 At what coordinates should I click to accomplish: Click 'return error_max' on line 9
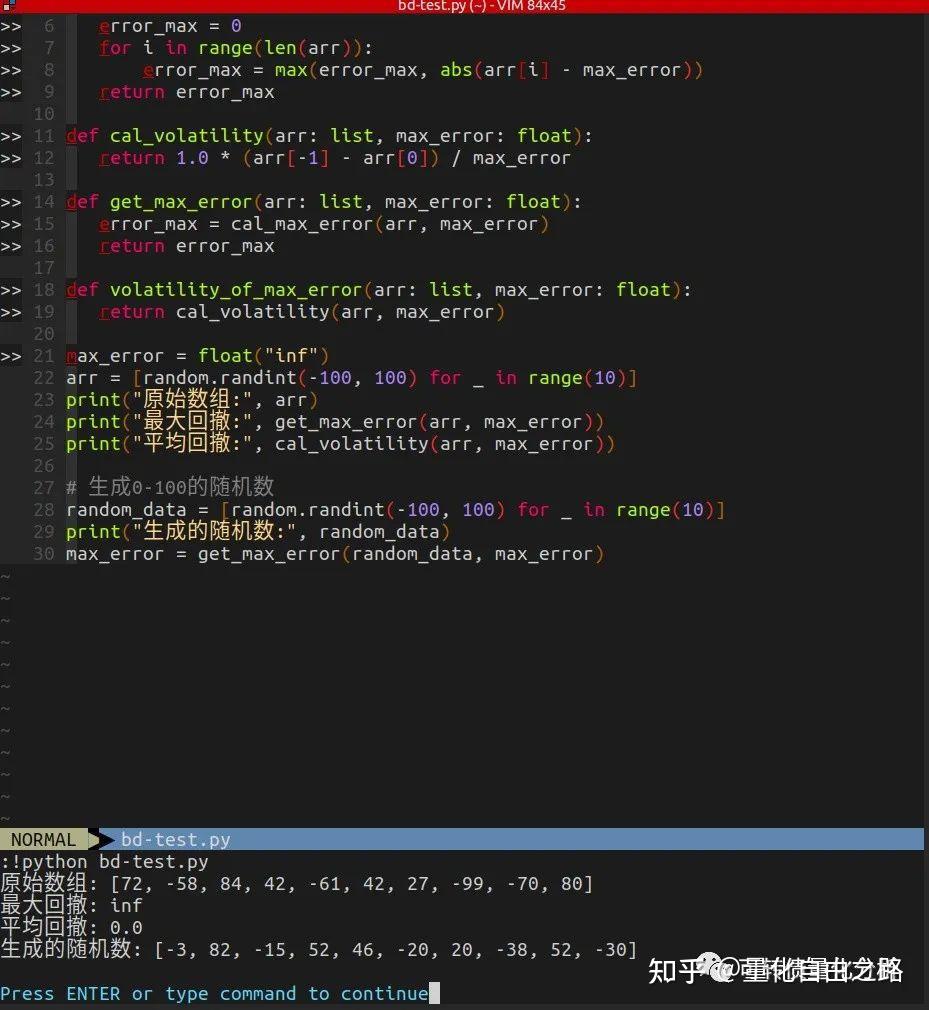click(x=186, y=93)
